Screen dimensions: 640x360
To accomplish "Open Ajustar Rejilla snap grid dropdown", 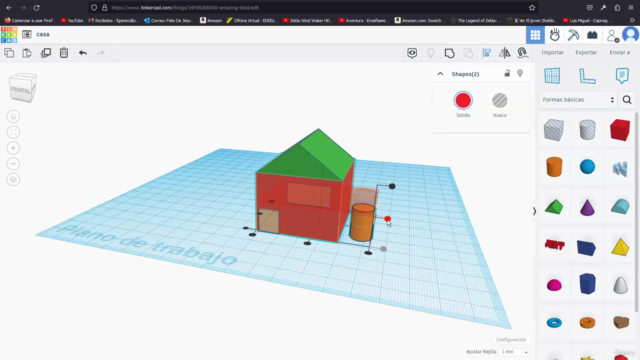I will (514, 351).
